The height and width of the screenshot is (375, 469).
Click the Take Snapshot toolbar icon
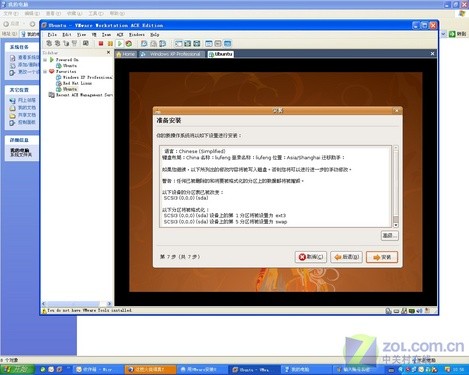[144, 44]
